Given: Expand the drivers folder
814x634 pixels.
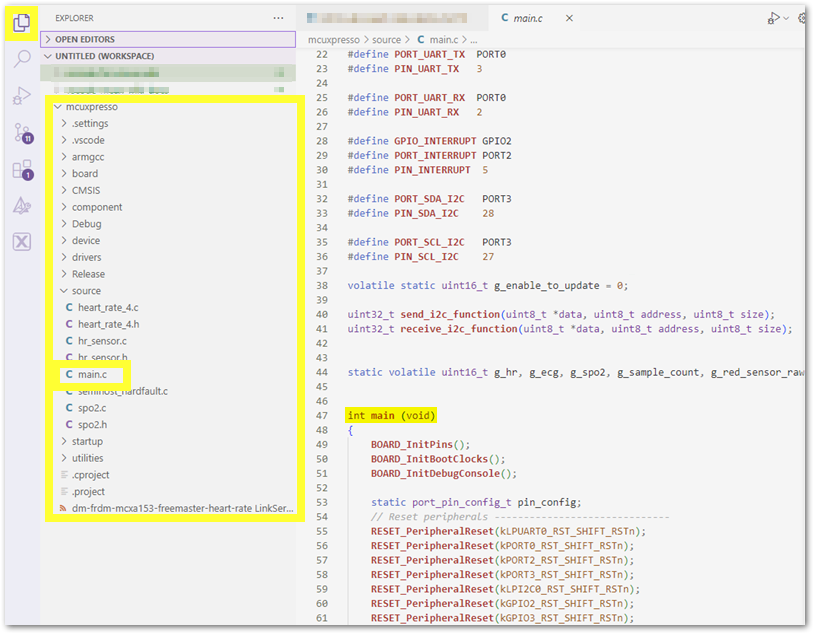Looking at the screenshot, I should [86, 257].
